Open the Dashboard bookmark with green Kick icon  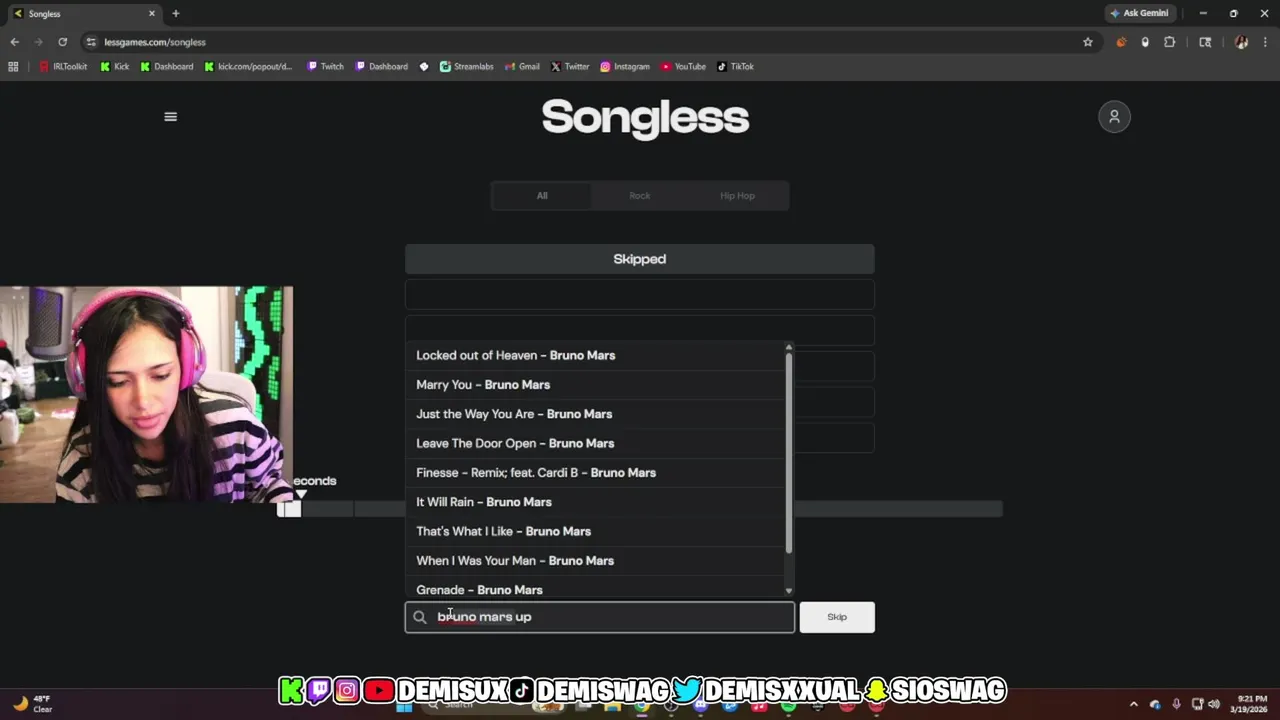tap(167, 67)
